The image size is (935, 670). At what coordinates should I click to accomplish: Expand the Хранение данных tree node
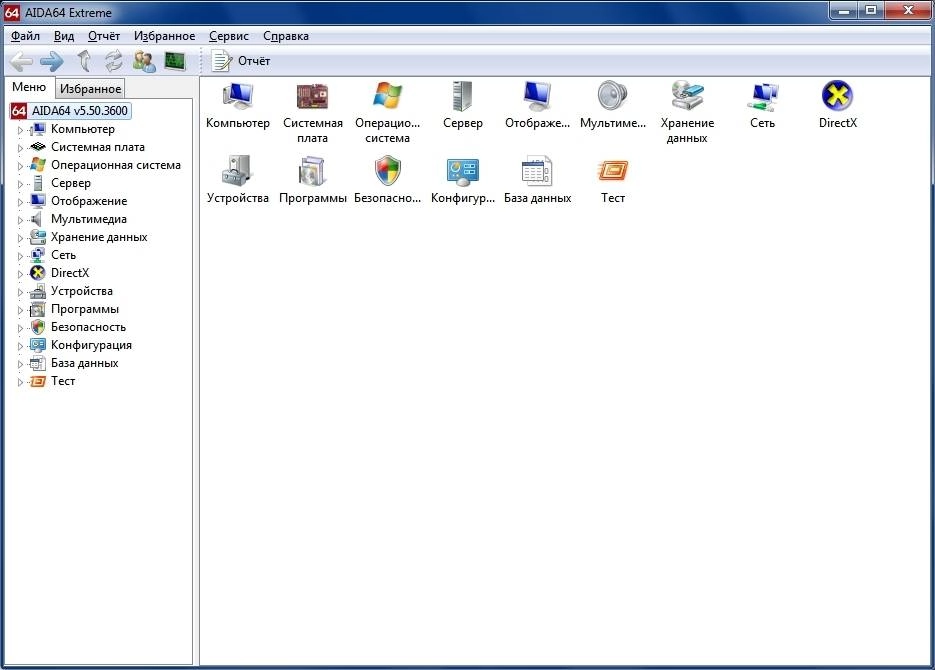coord(20,238)
